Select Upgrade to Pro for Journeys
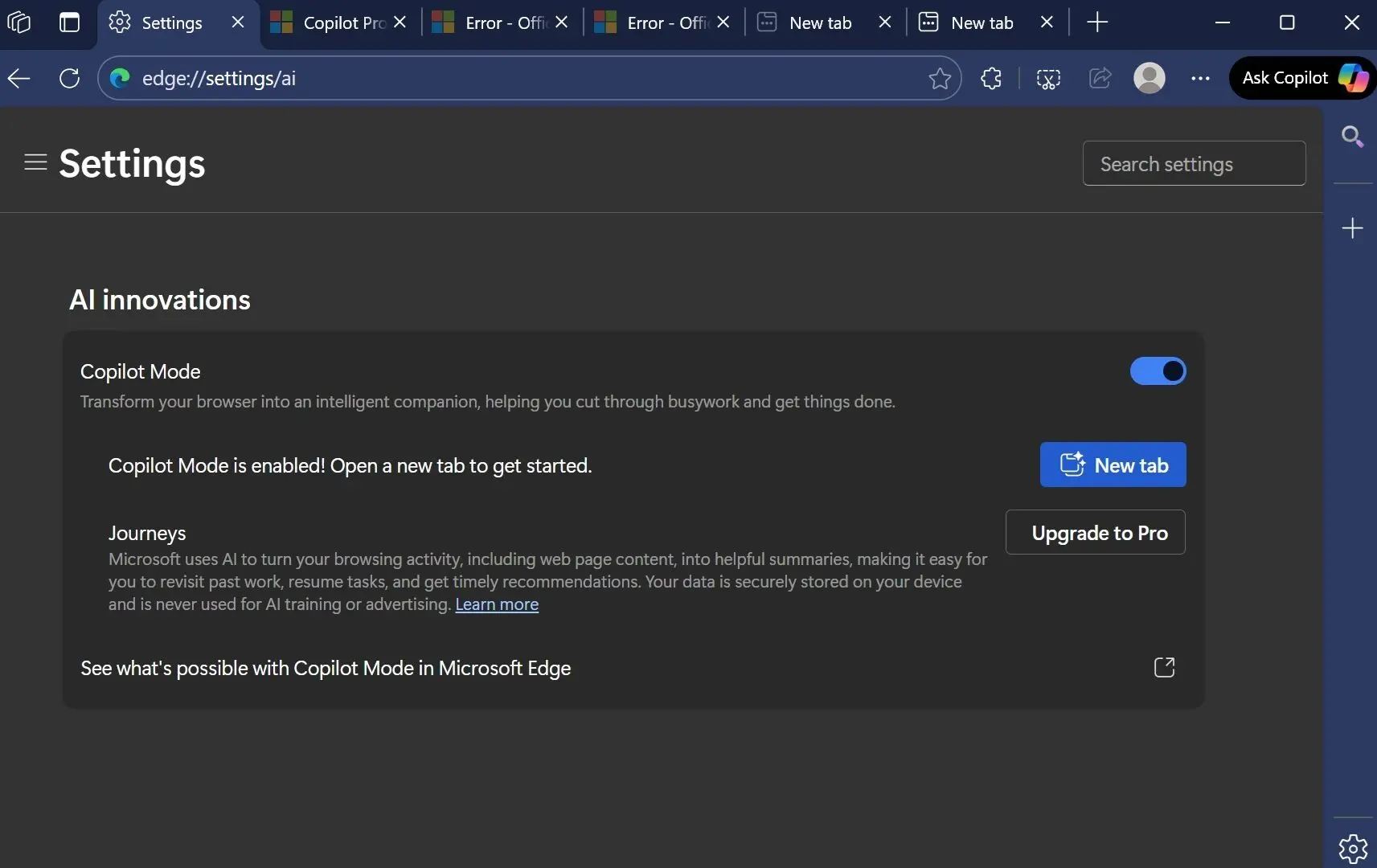This screenshot has width=1377, height=868. tap(1096, 532)
